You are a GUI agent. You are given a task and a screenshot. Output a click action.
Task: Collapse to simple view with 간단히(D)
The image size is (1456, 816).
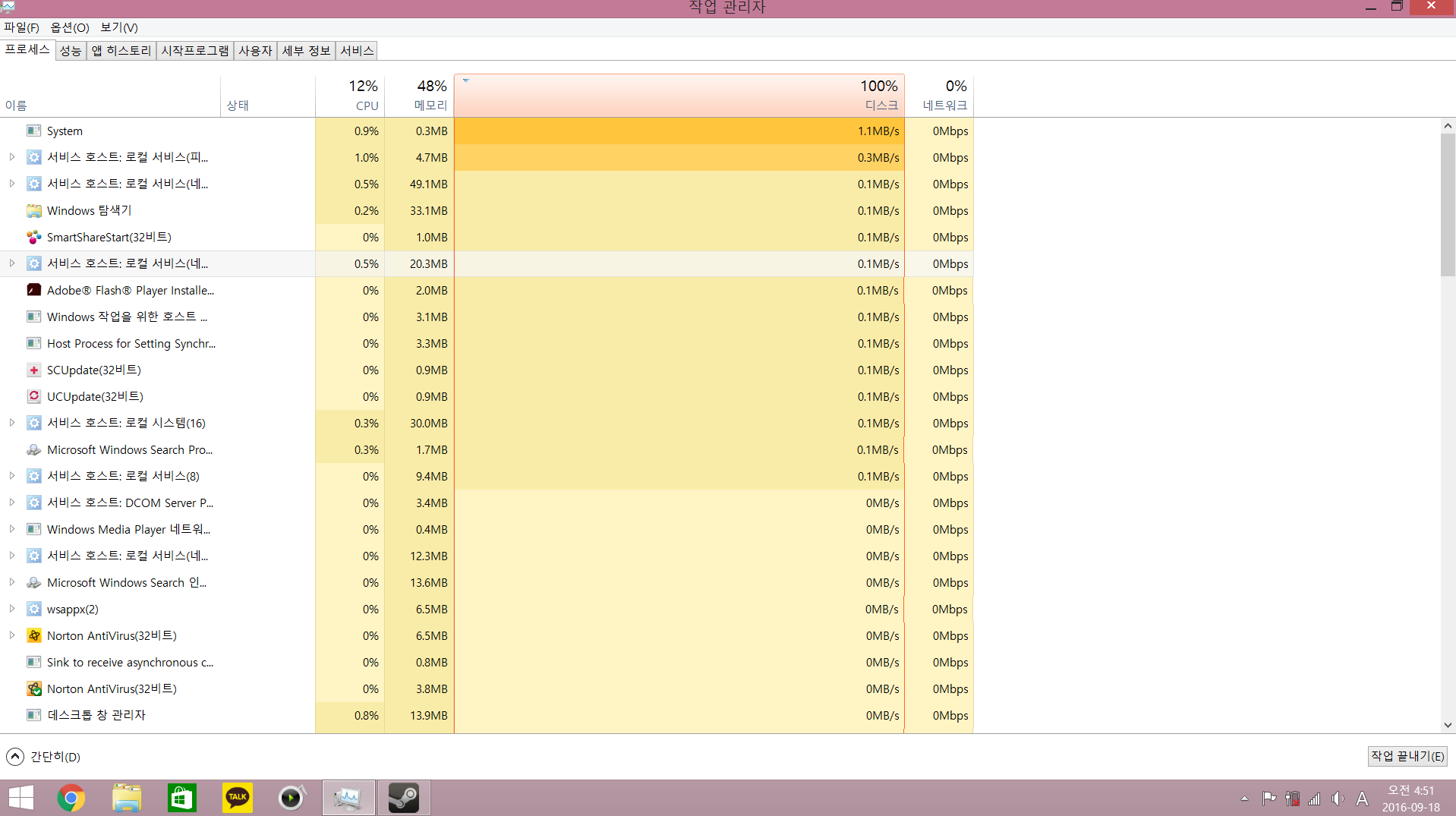point(44,757)
